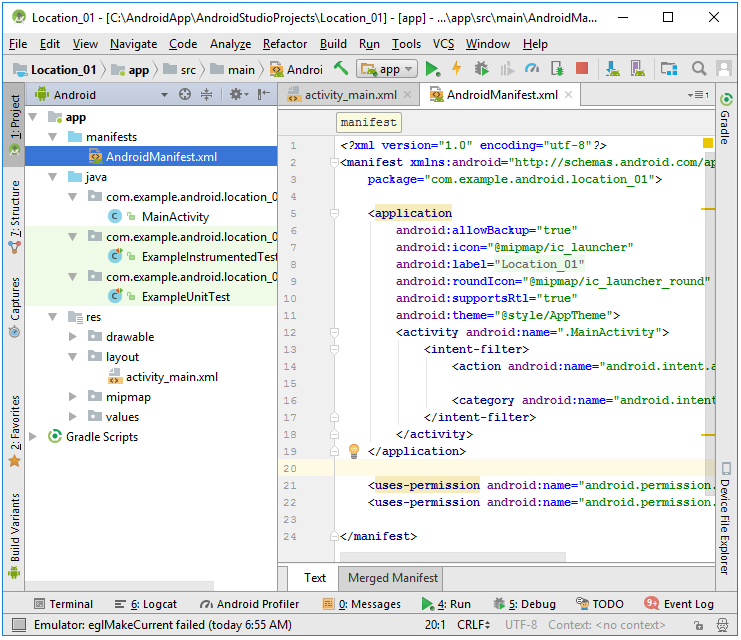Start Debug app with bug icon
This screenshot has width=741, height=640.
[481, 69]
